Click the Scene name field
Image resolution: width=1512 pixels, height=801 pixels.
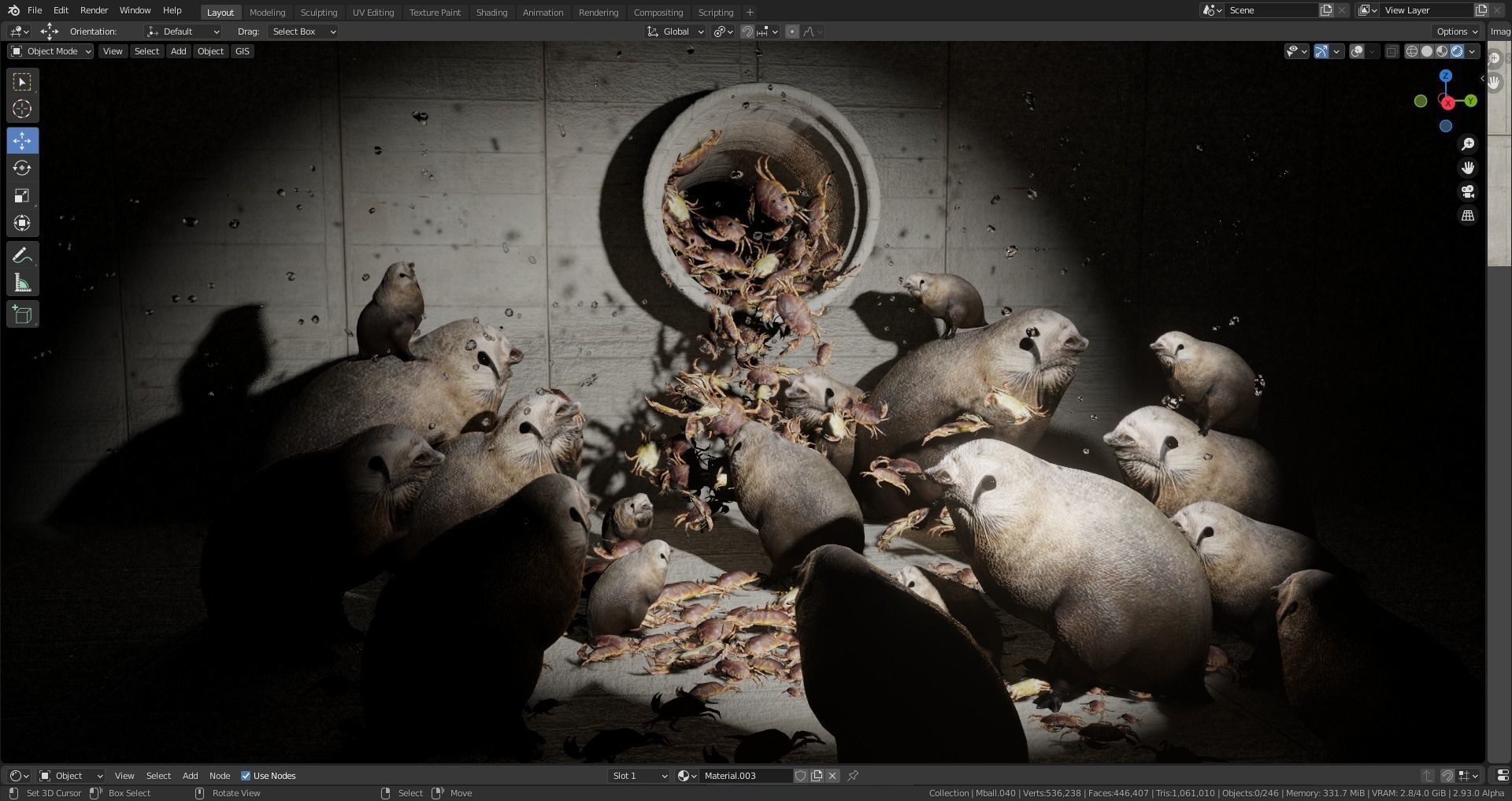1270,10
